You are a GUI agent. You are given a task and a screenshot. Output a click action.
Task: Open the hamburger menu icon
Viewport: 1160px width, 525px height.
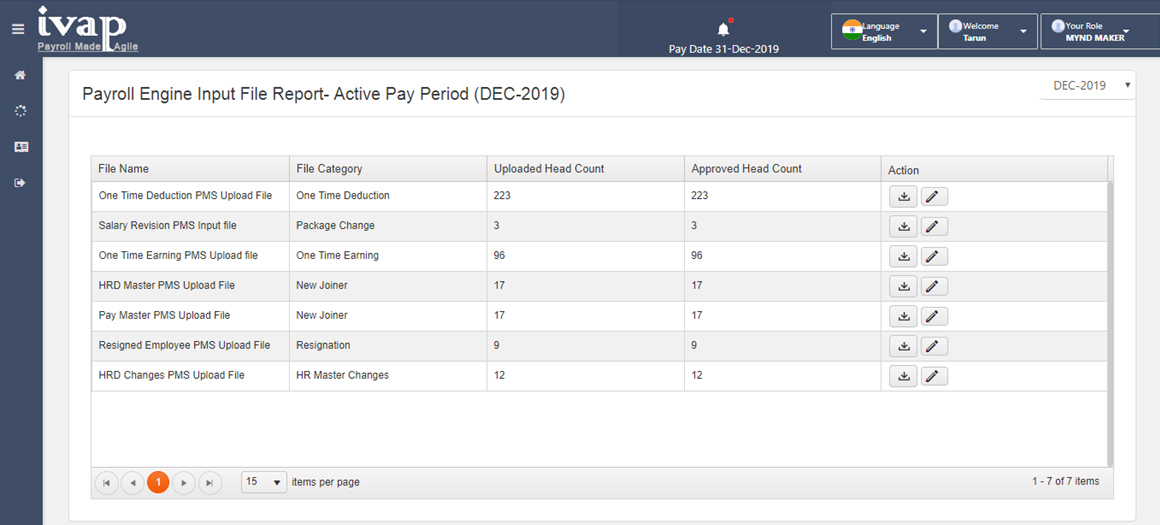pos(18,30)
